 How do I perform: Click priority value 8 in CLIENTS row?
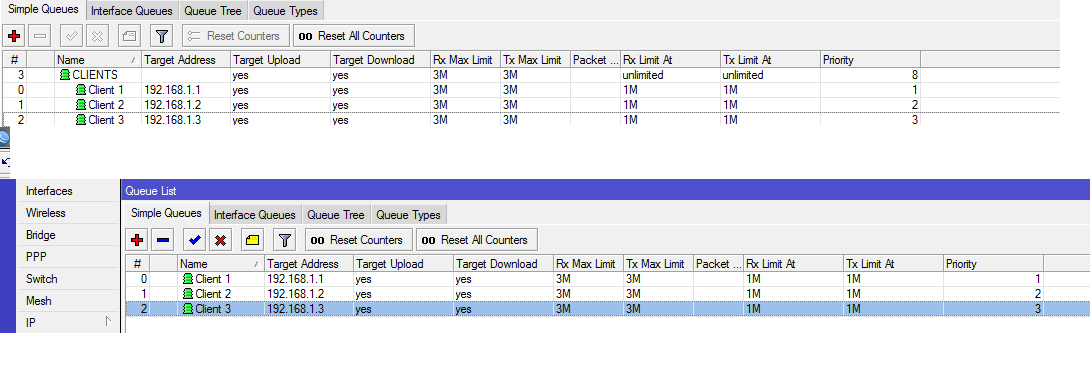click(x=915, y=74)
